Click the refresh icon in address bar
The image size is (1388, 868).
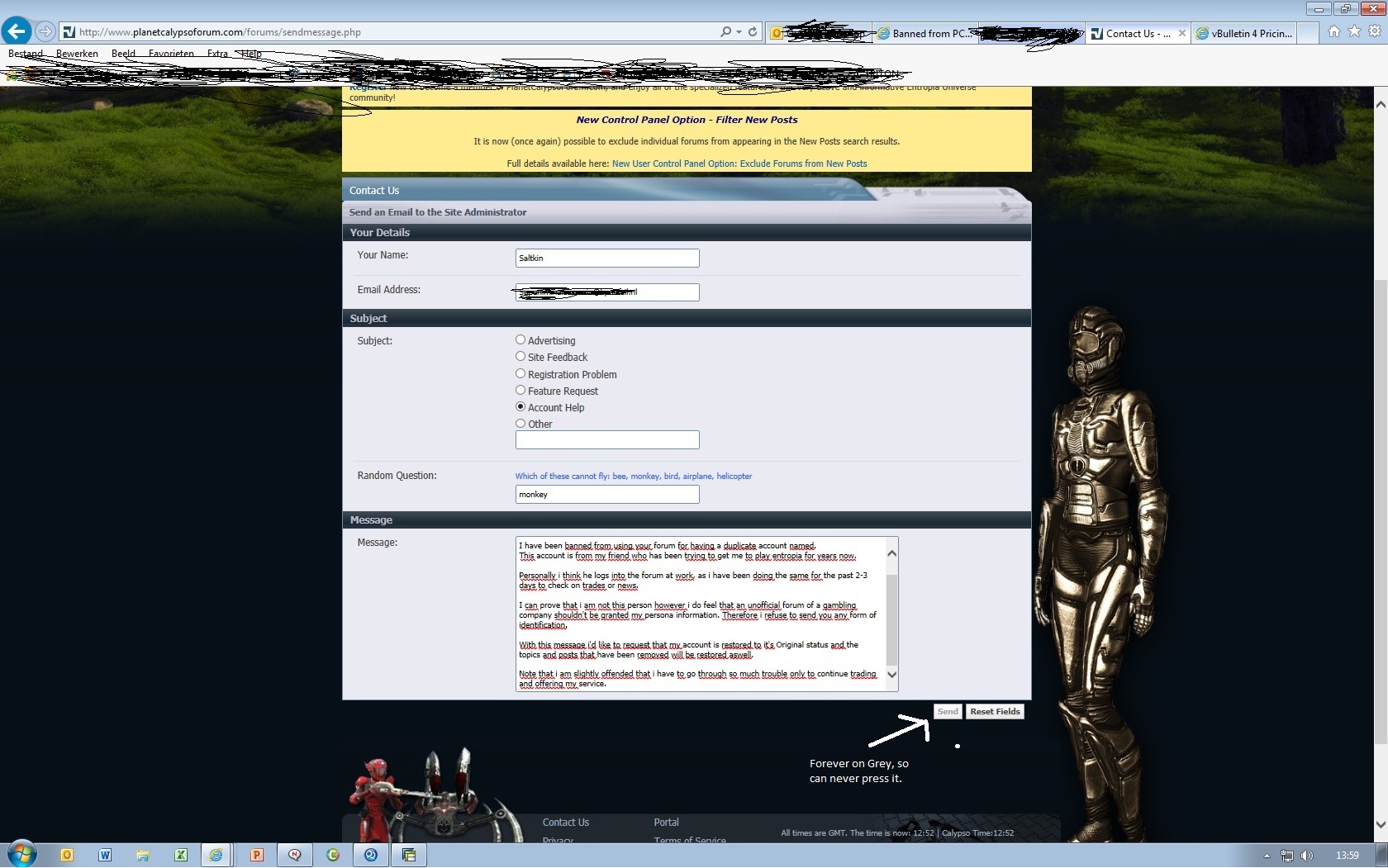tap(753, 32)
